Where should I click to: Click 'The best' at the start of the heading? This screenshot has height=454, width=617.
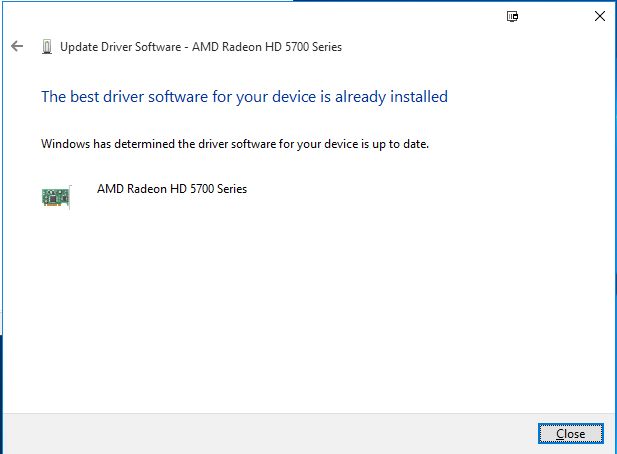coord(70,97)
